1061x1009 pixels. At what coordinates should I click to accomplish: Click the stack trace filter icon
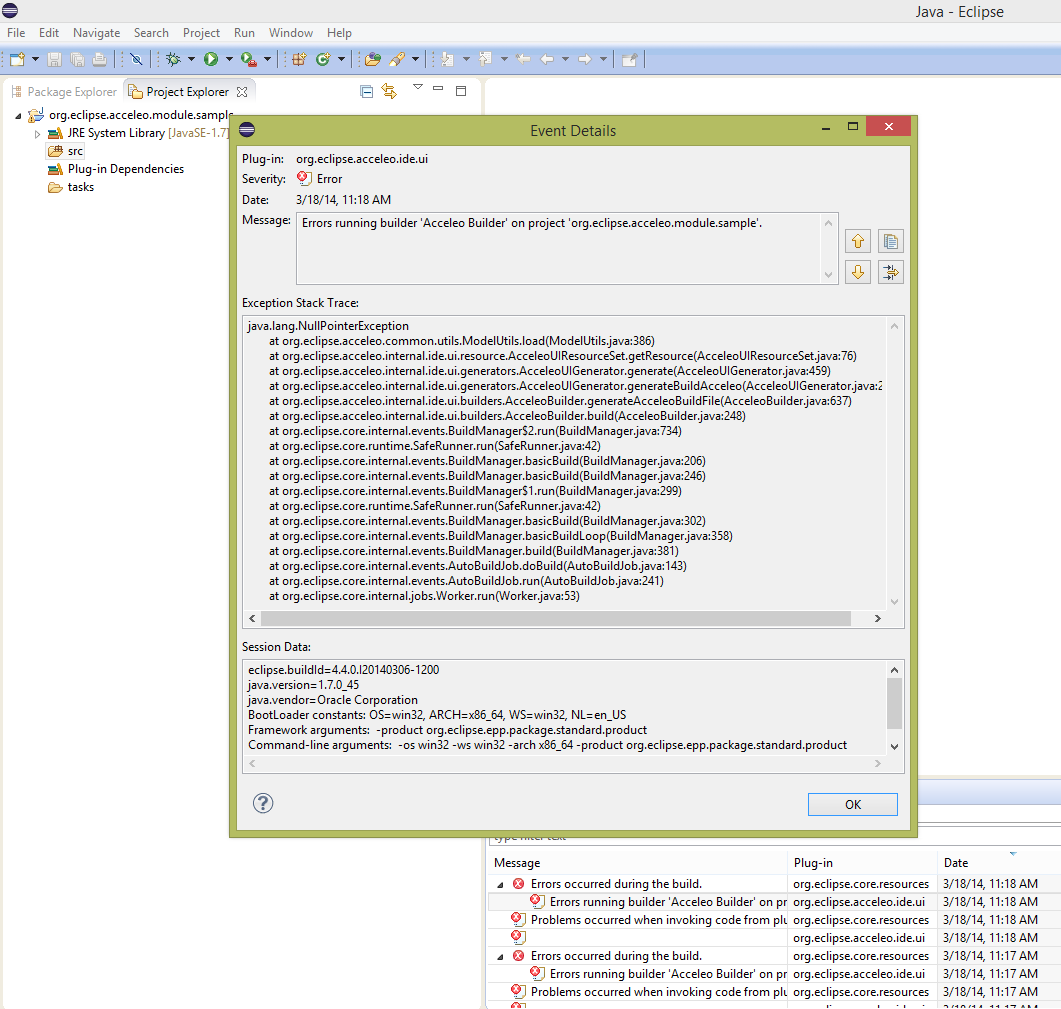tap(890, 272)
